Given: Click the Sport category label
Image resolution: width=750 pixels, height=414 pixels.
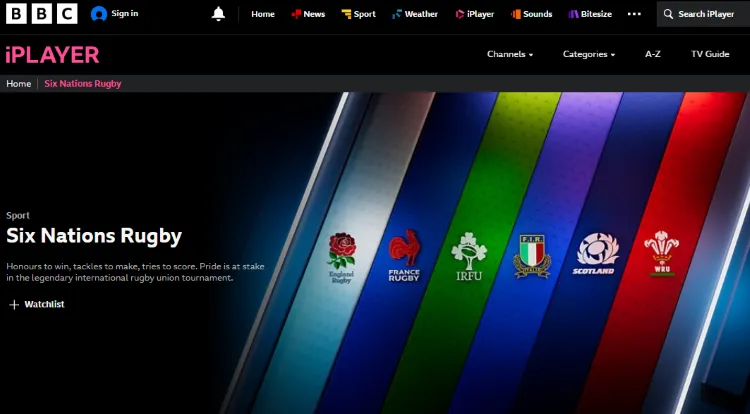Looking at the screenshot, I should [18, 216].
